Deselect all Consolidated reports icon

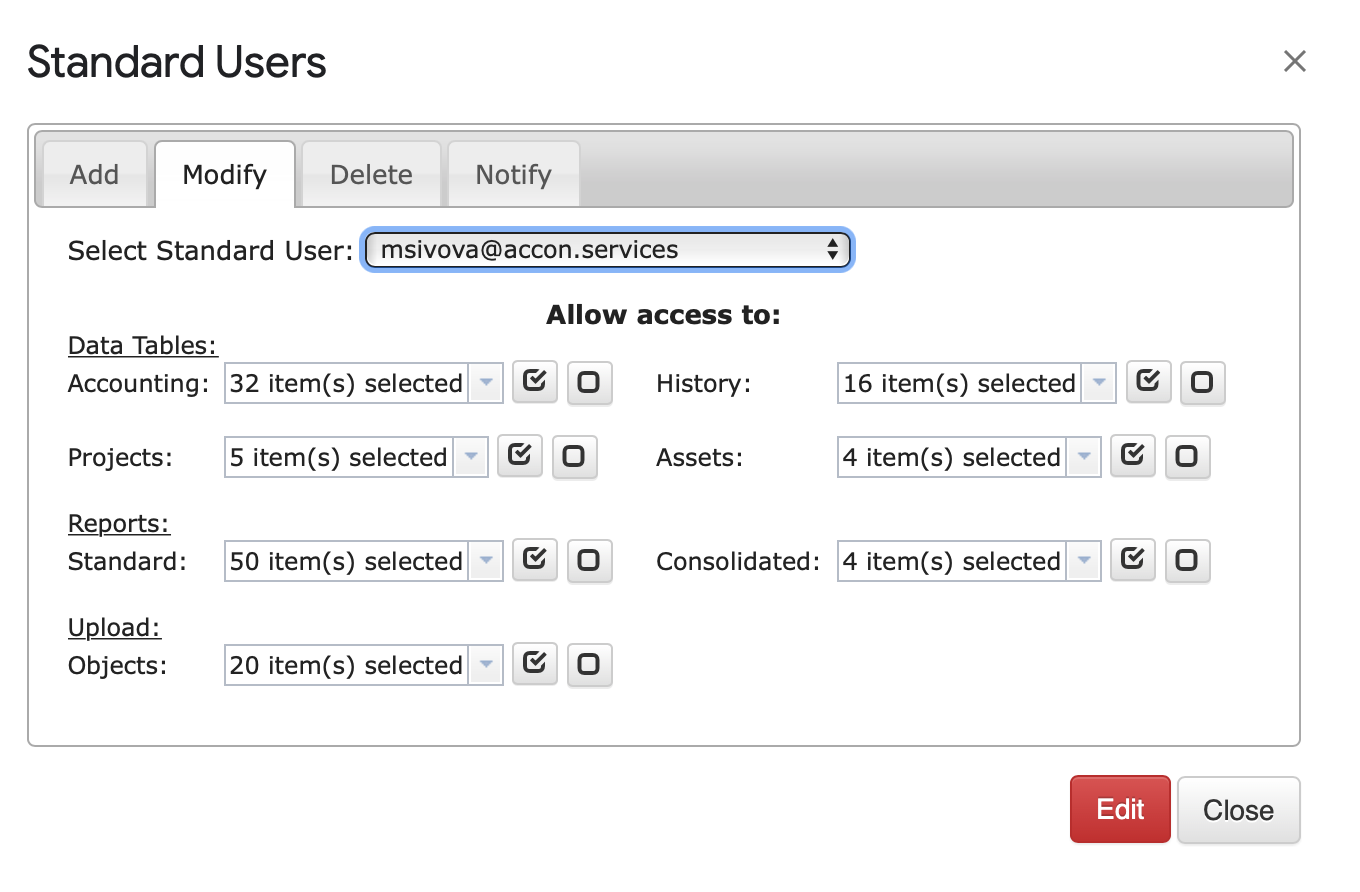(x=1187, y=561)
